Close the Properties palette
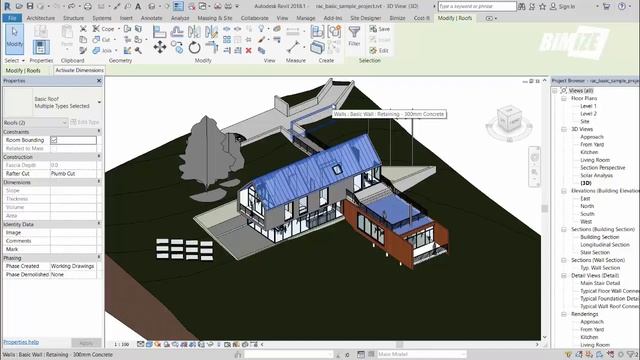Screen dimensions: 640x360 coord(99,81)
